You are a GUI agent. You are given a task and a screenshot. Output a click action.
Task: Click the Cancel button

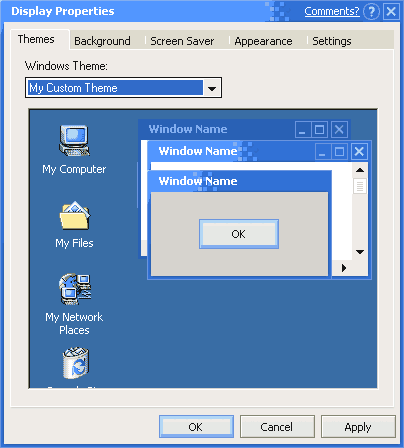tap(277, 427)
